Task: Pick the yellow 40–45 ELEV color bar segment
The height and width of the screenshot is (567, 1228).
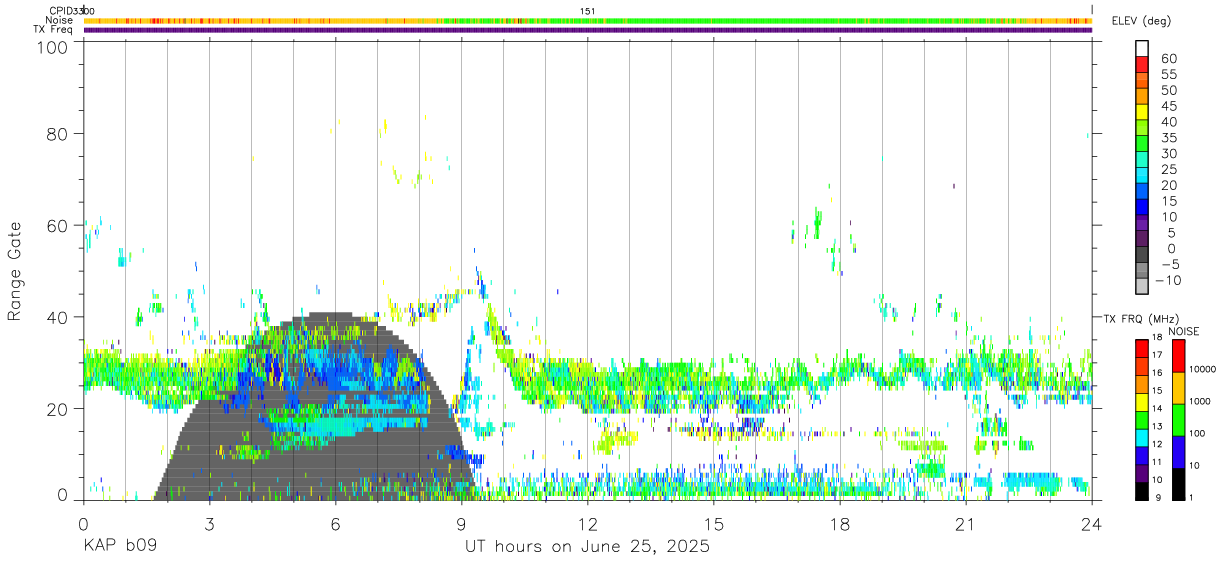Action: [1142, 112]
